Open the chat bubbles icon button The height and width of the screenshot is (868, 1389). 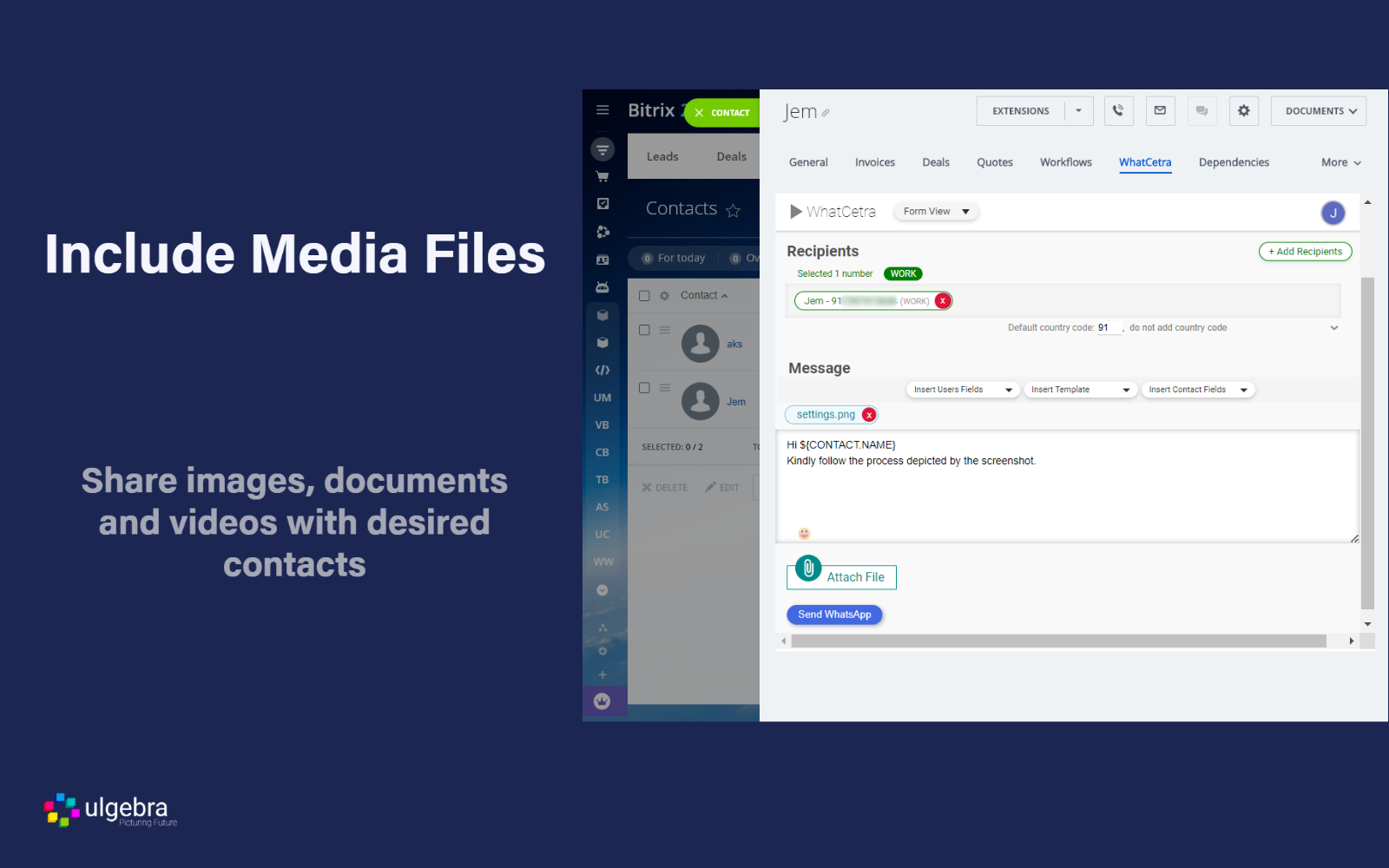(x=1201, y=111)
